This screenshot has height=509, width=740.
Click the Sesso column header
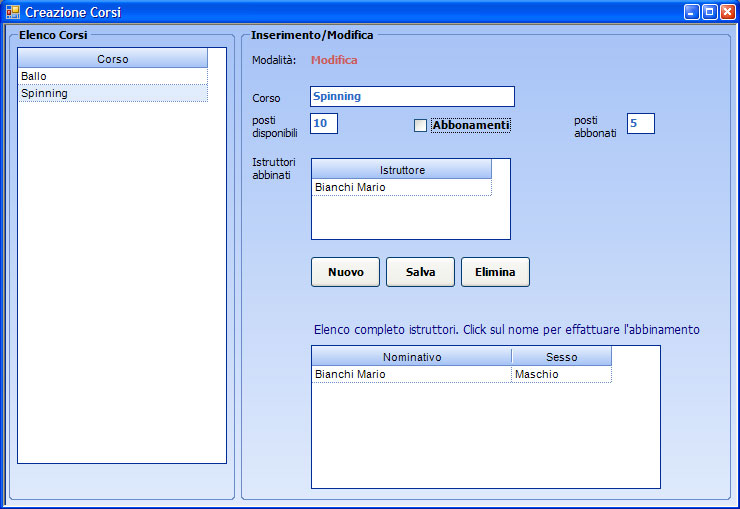pos(561,357)
